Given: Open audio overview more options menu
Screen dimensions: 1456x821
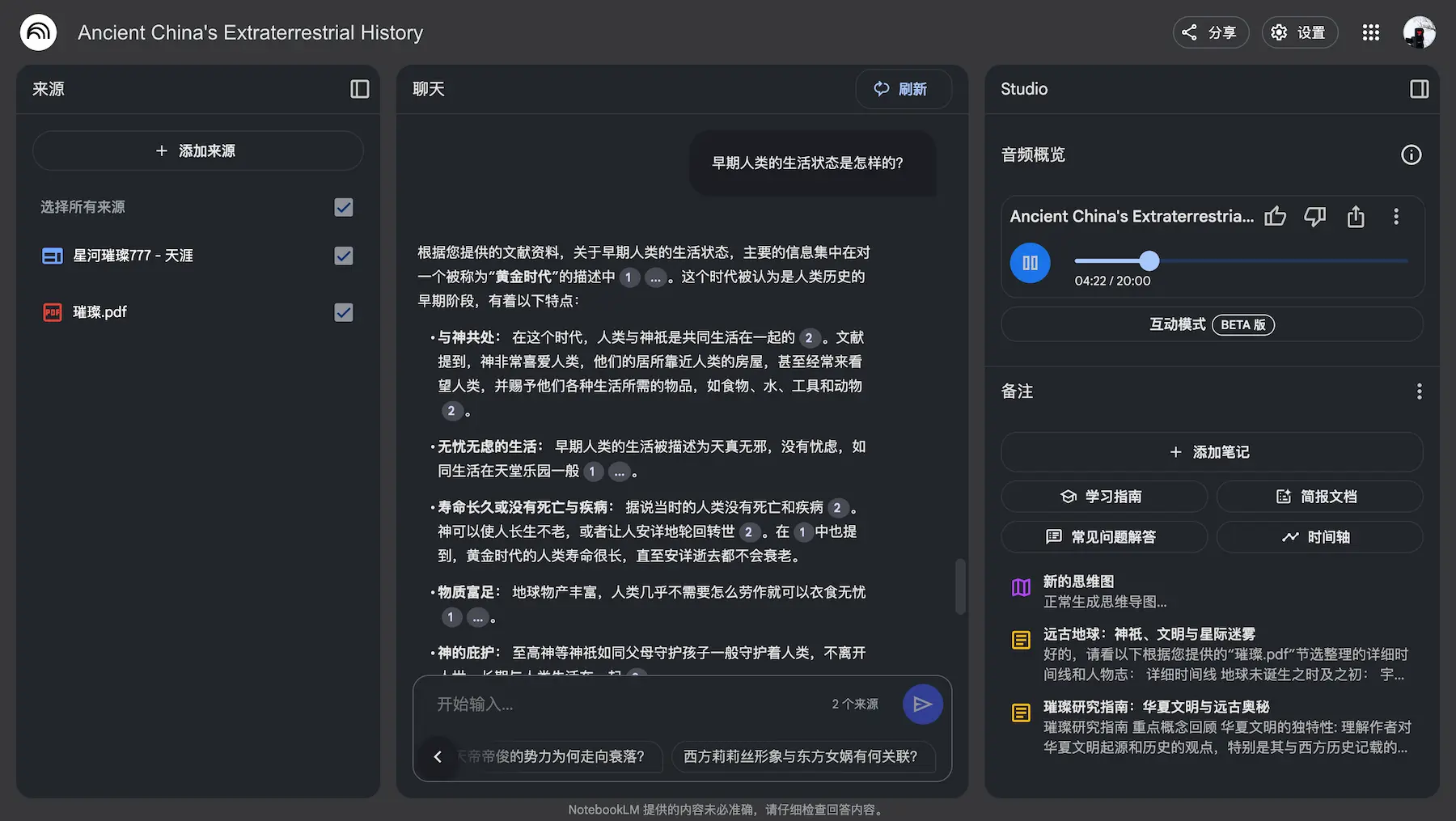Looking at the screenshot, I should pos(1395,217).
